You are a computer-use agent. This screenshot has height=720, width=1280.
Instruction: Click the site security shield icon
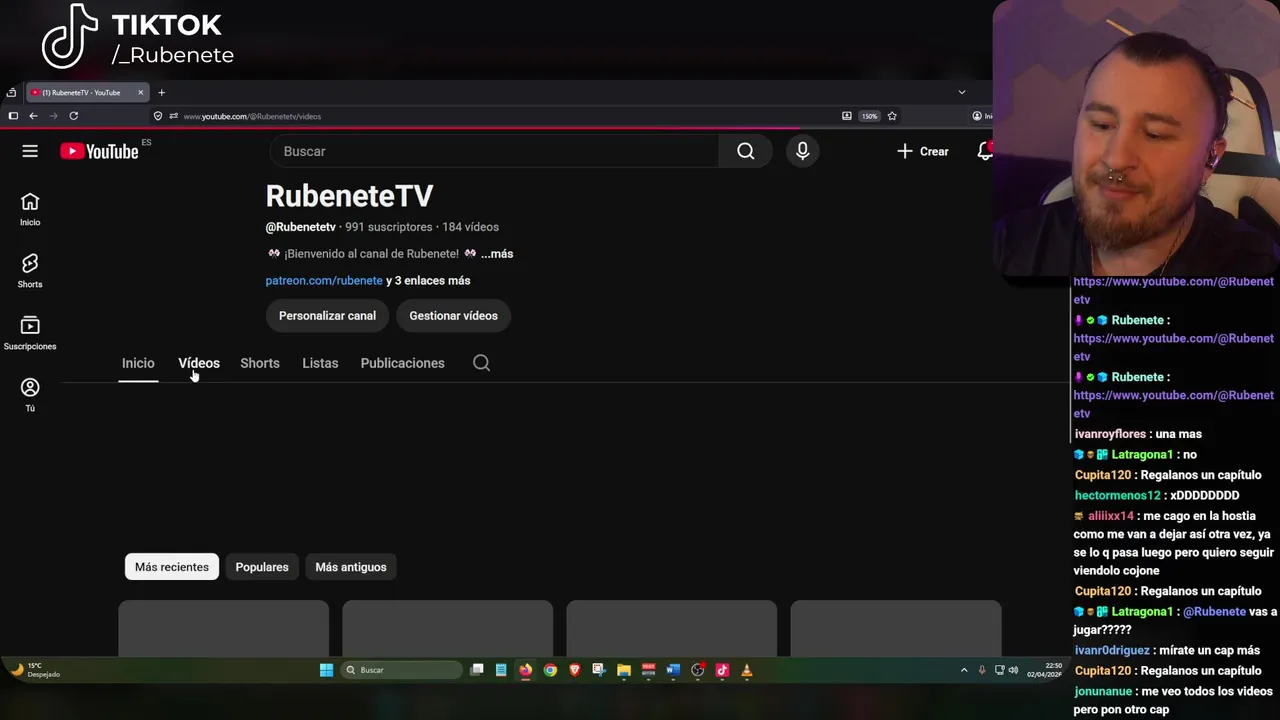pyautogui.click(x=158, y=116)
